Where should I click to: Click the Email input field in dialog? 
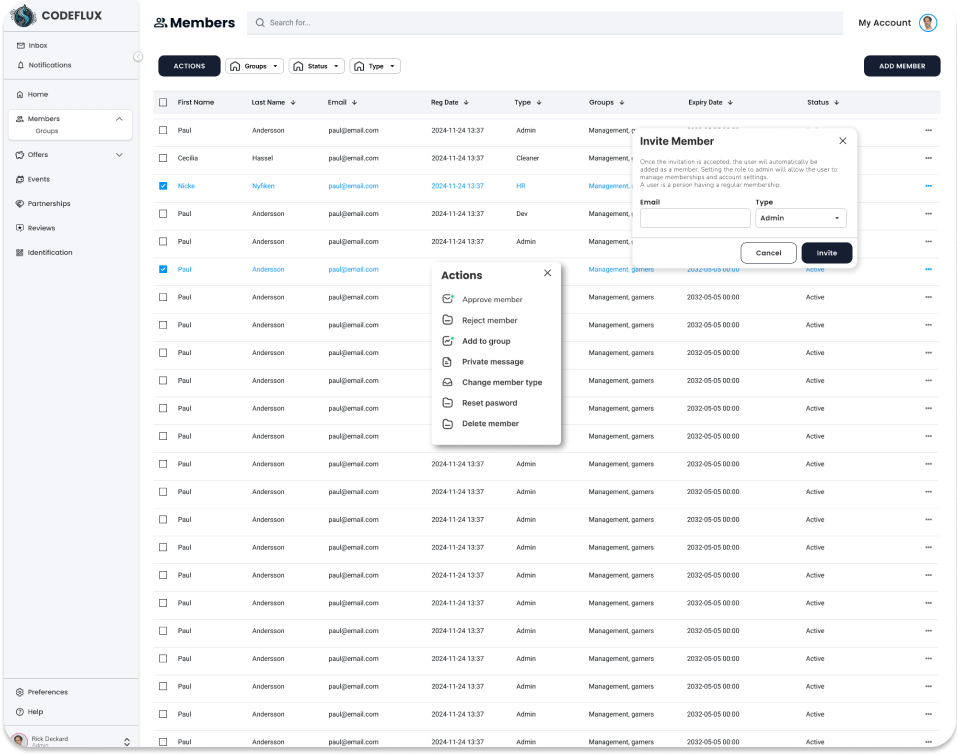pyautogui.click(x=694, y=218)
